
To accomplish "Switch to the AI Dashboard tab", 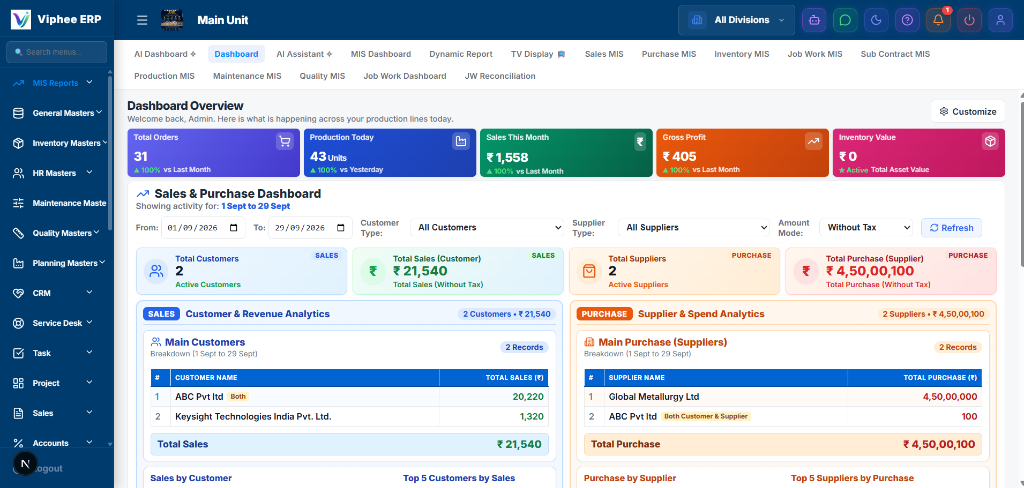I will 165,54.
